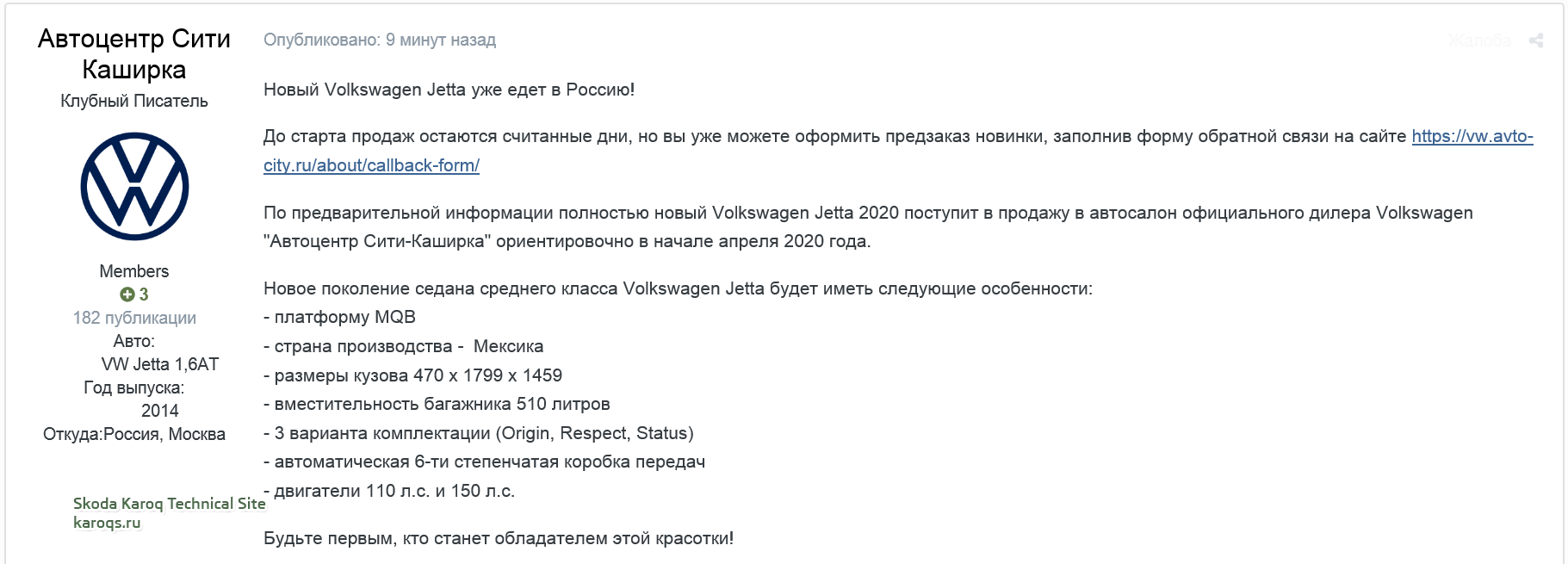Click the reputation score number 3
The width and height of the screenshot is (1568, 564).
tap(144, 294)
